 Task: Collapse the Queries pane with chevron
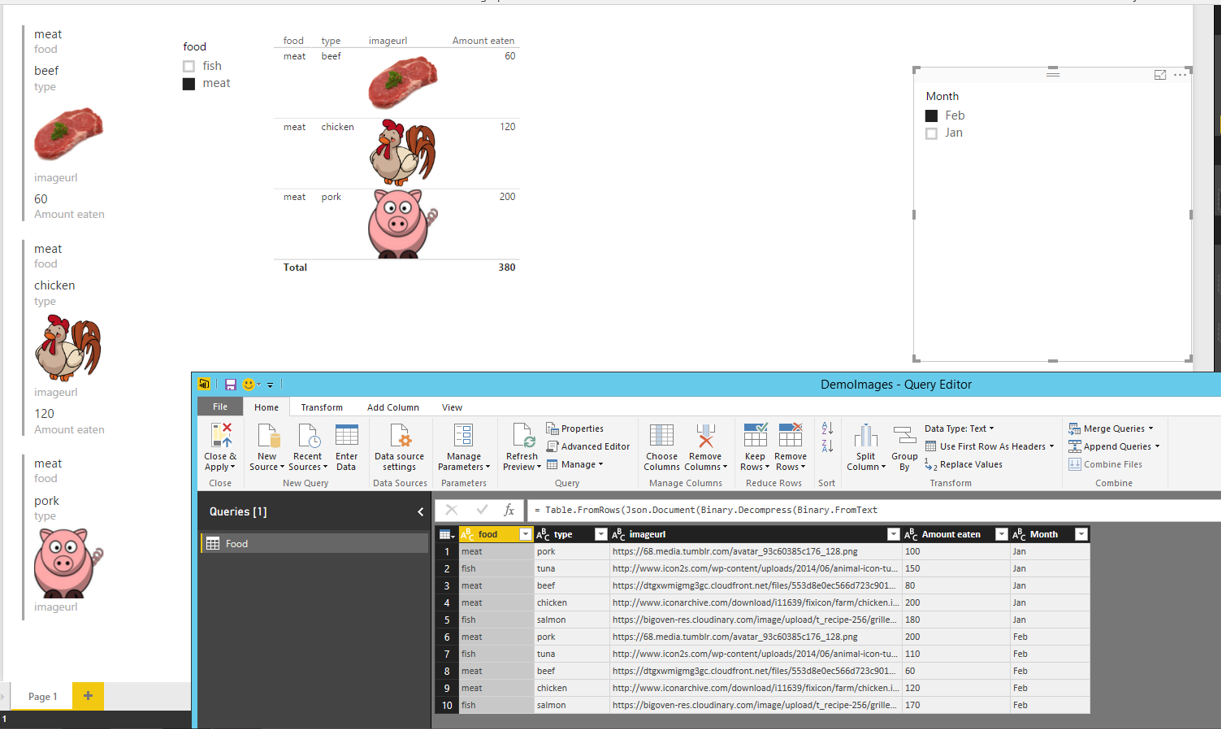pos(420,512)
